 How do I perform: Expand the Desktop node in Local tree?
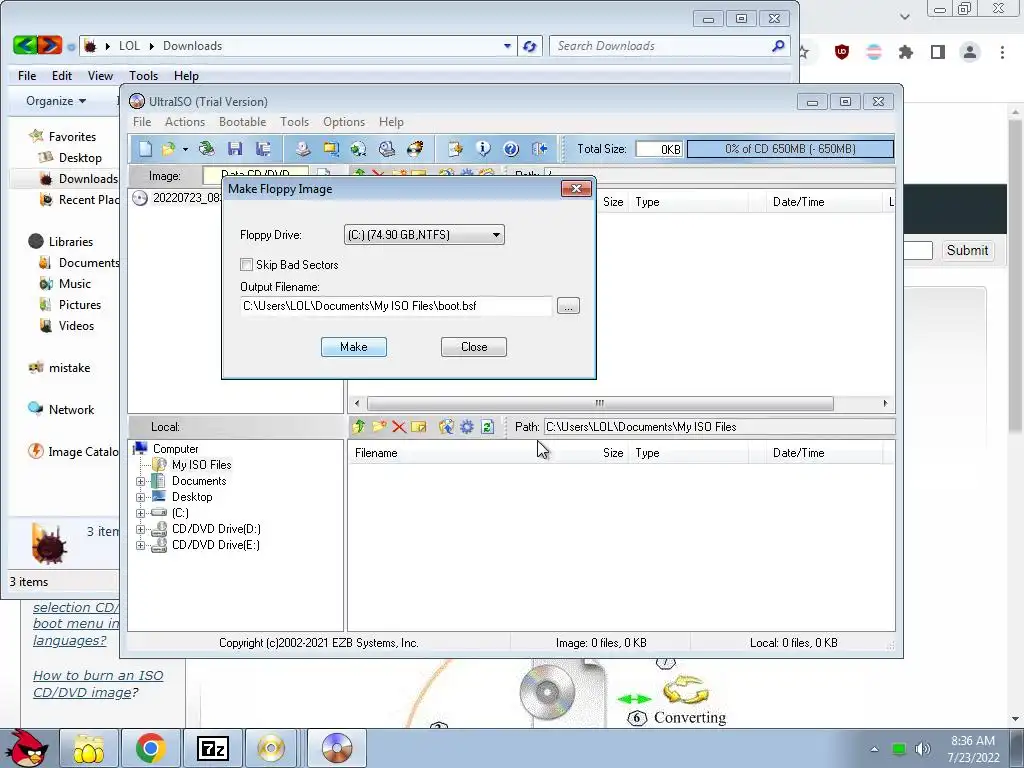pyautogui.click(x=140, y=498)
